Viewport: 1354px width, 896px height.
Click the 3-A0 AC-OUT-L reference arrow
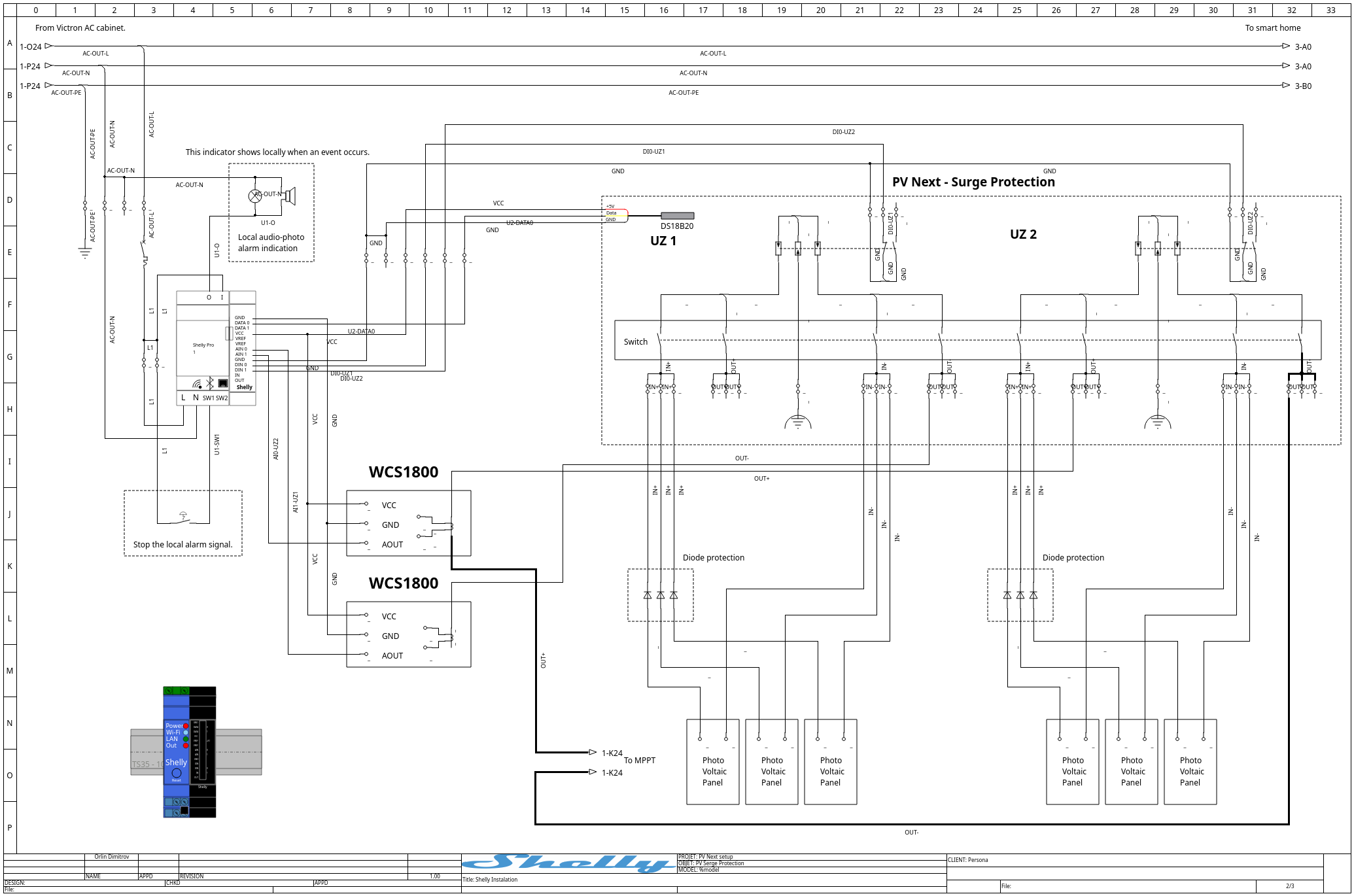click(x=1286, y=46)
